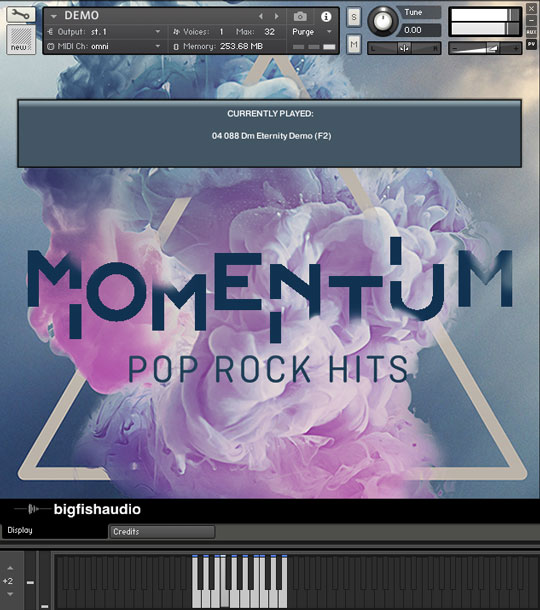Viewport: 540px width, 610px height.
Task: Go to previous instrument with left arrow
Action: [261, 16]
